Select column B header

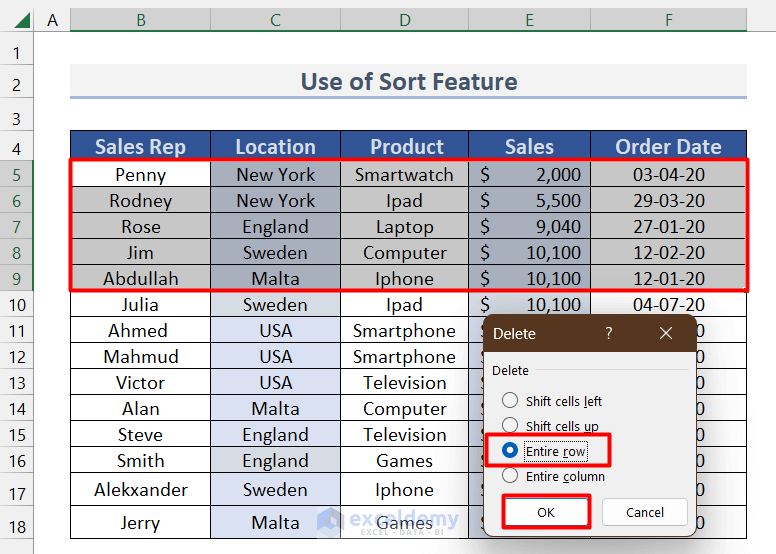(140, 20)
